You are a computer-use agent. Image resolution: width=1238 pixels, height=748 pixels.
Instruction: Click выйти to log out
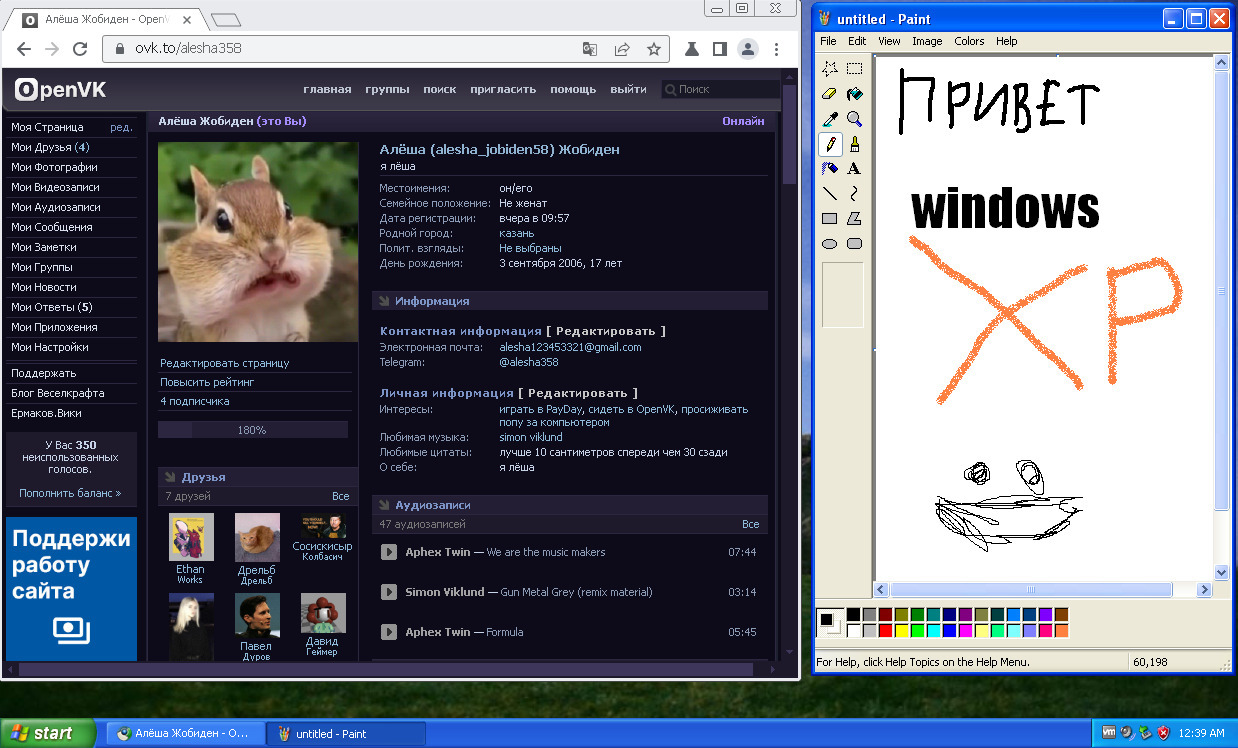tap(628, 89)
